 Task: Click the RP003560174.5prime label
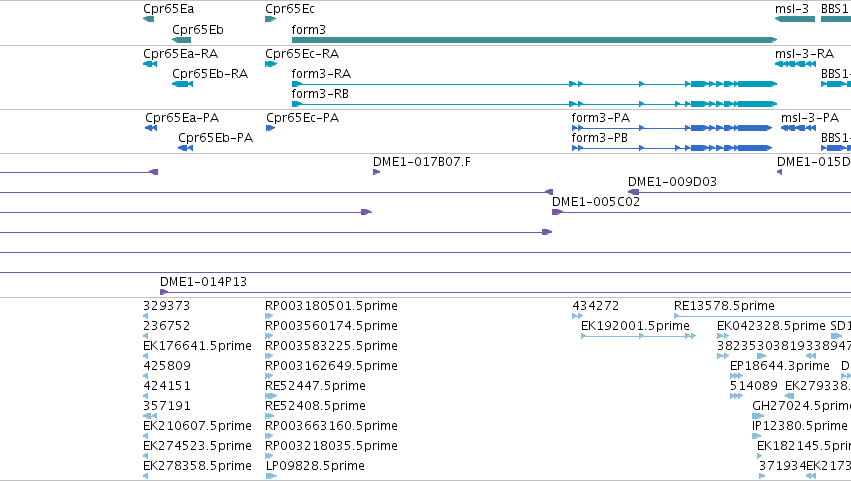(332, 326)
